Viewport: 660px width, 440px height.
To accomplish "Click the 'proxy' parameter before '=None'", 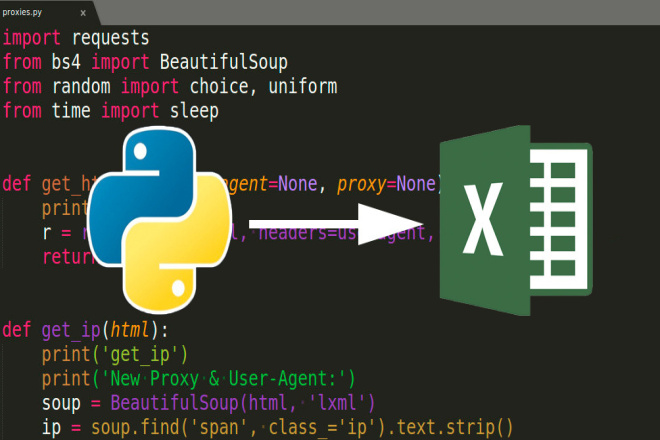I will click(x=362, y=184).
